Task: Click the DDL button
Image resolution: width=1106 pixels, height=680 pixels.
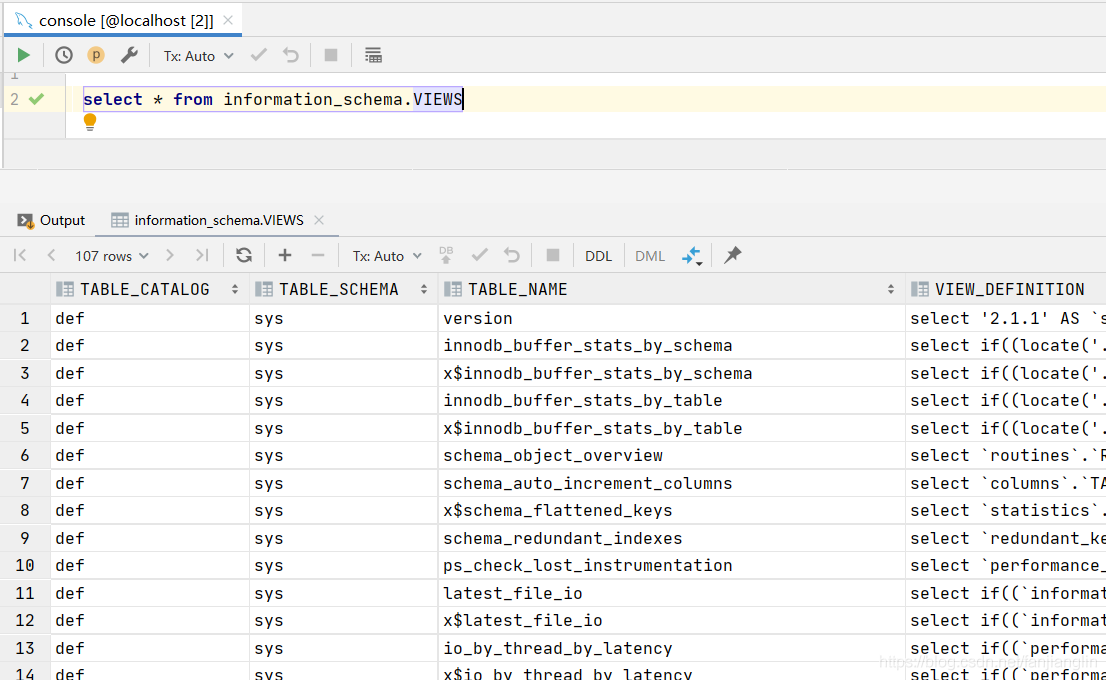Action: point(598,256)
